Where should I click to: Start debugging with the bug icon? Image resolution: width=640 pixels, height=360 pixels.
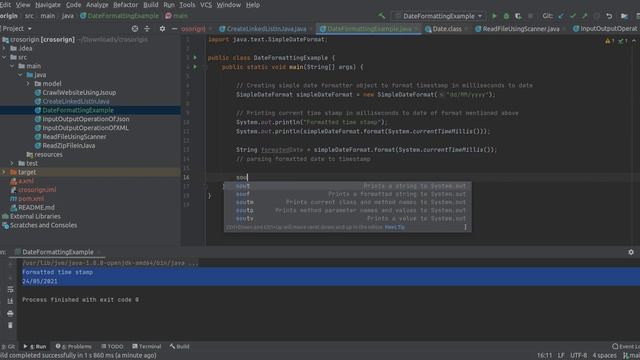(x=506, y=16)
